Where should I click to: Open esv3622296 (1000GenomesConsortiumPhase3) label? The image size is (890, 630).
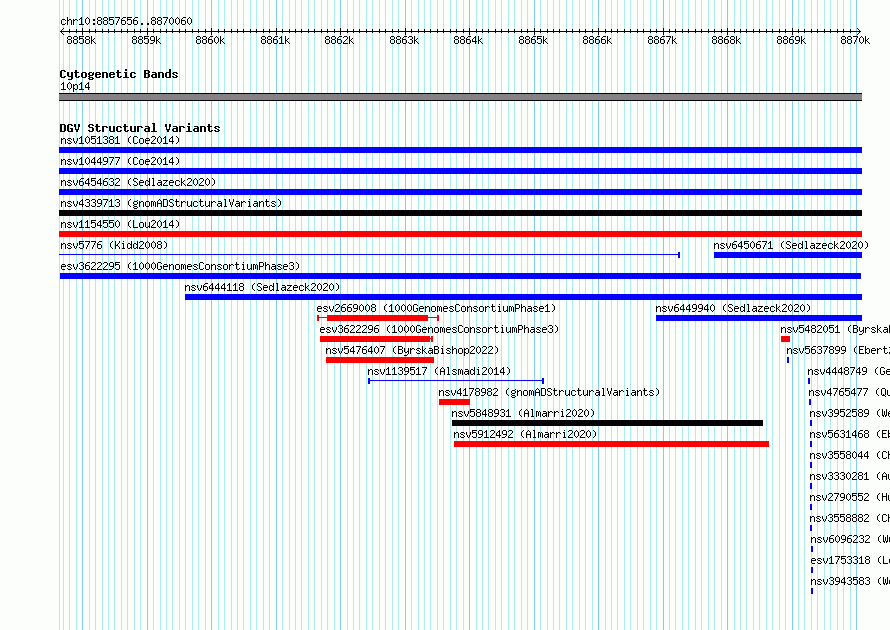pos(439,329)
